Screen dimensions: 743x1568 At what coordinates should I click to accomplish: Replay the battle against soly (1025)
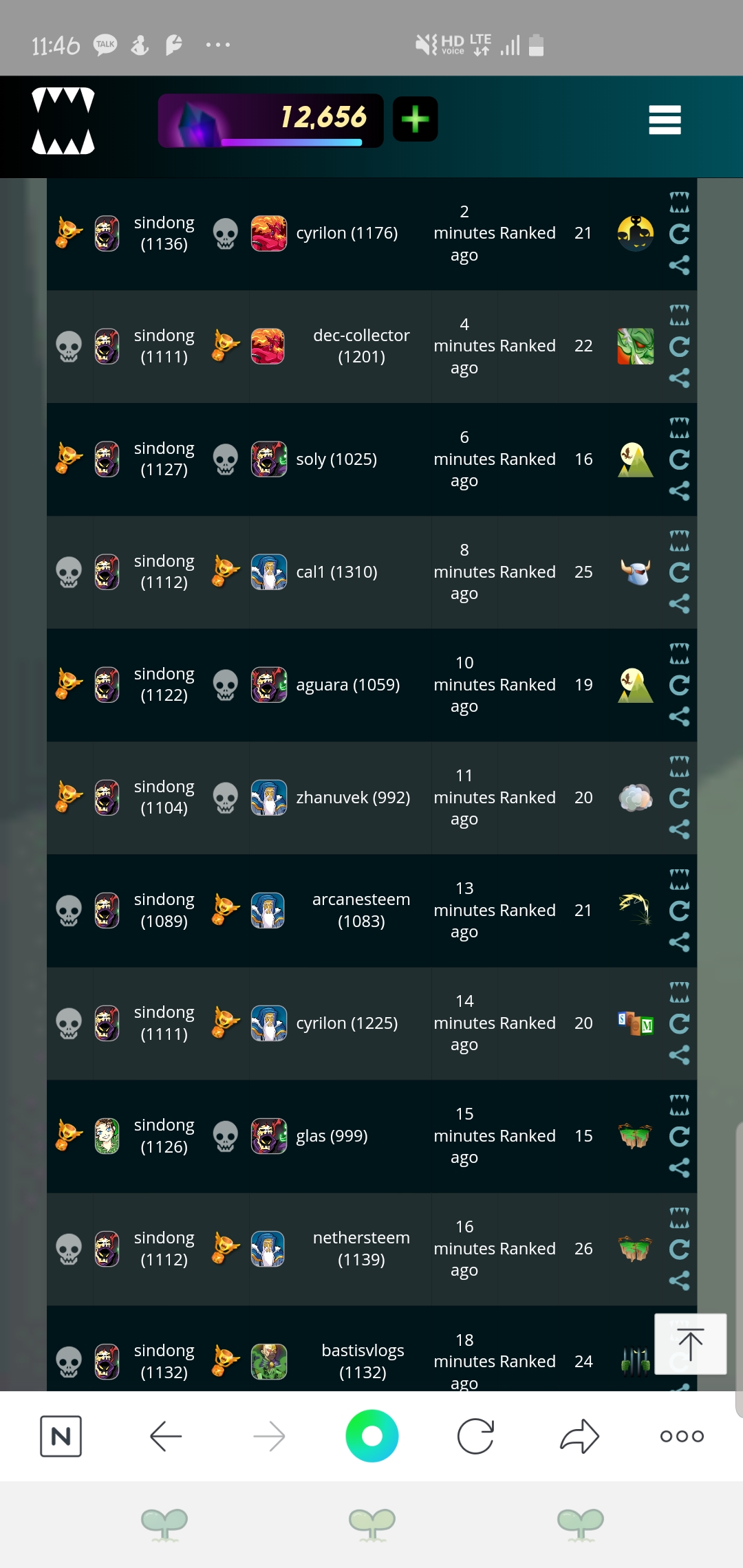pos(679,459)
